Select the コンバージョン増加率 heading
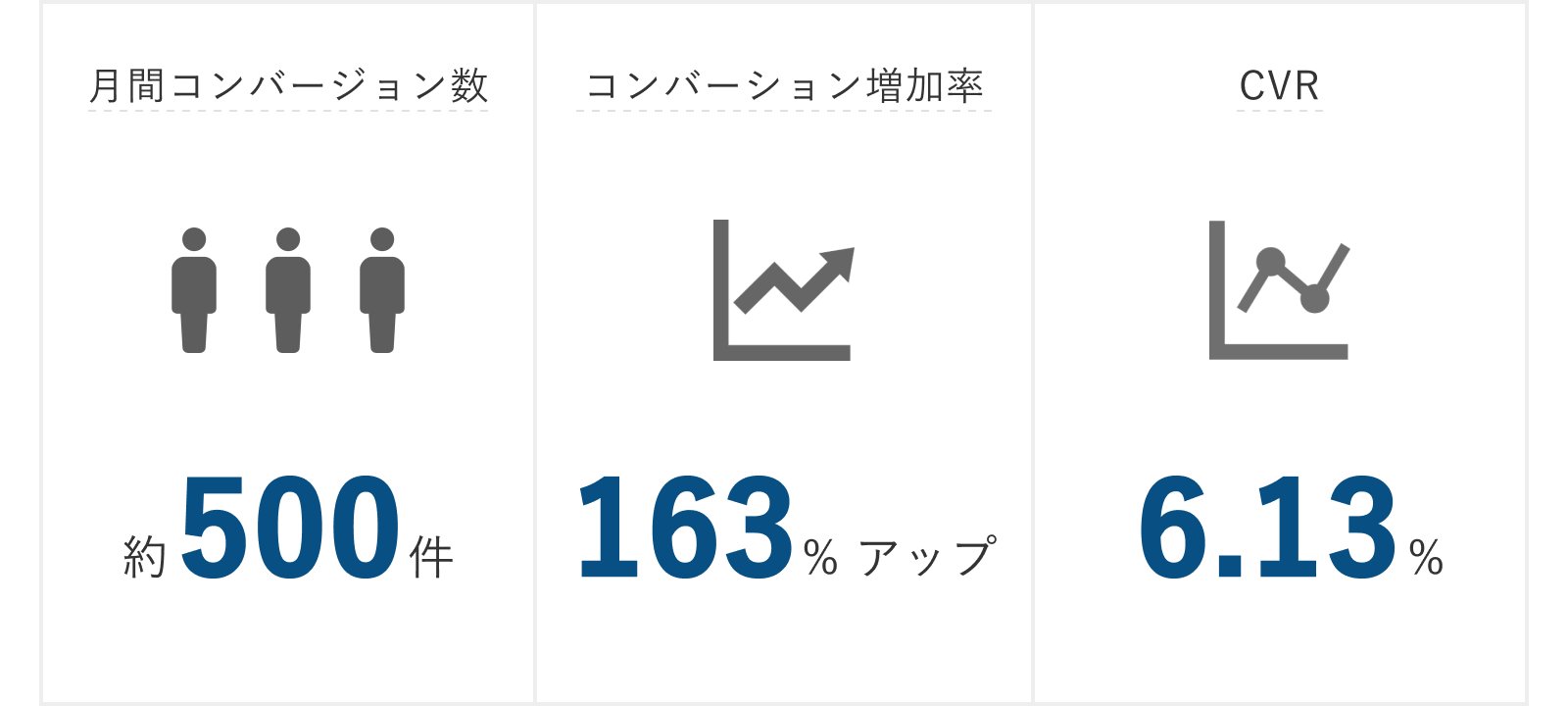The width and height of the screenshot is (1568, 706). tap(784, 86)
